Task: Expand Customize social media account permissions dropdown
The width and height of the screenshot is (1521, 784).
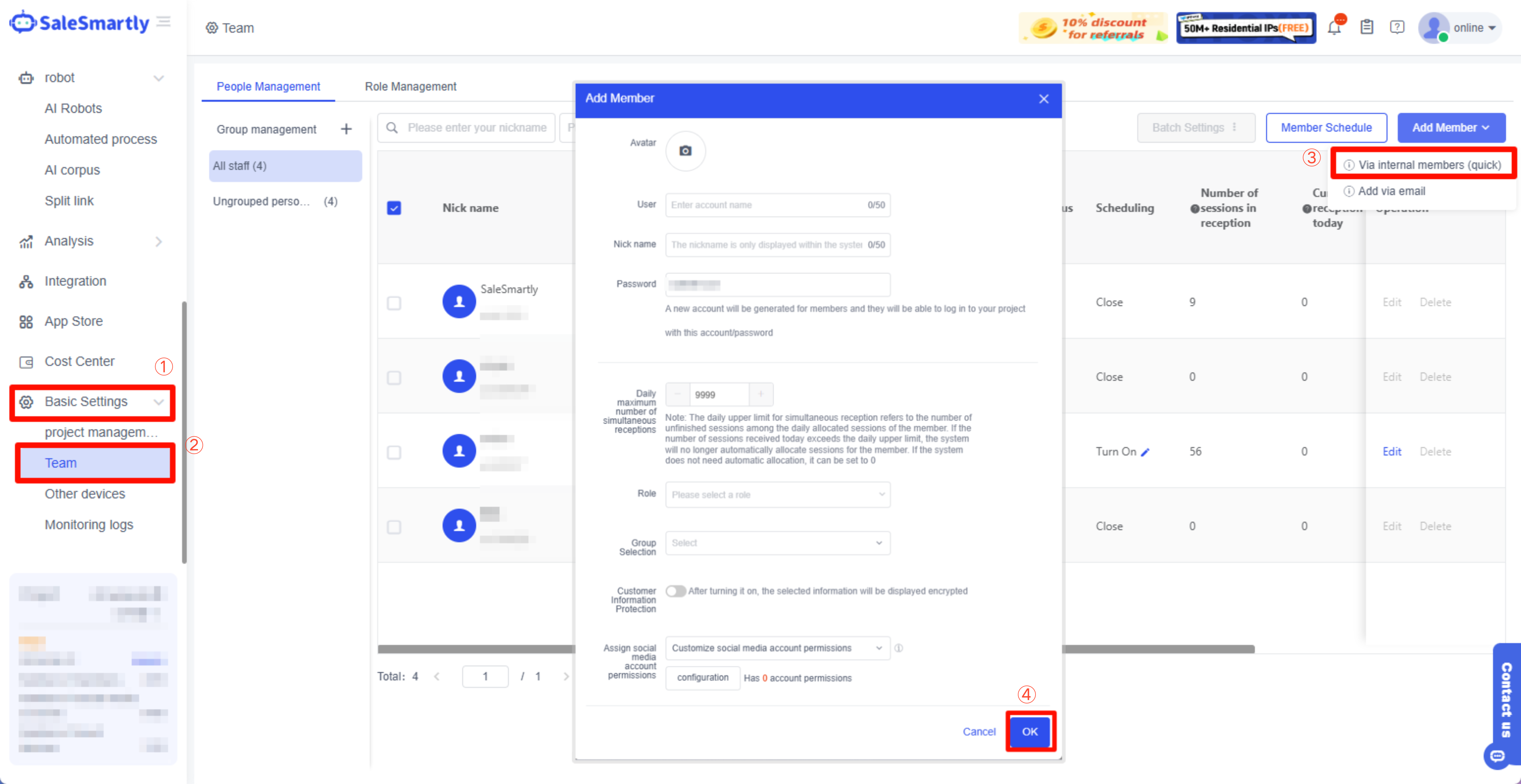Action: [x=777, y=648]
